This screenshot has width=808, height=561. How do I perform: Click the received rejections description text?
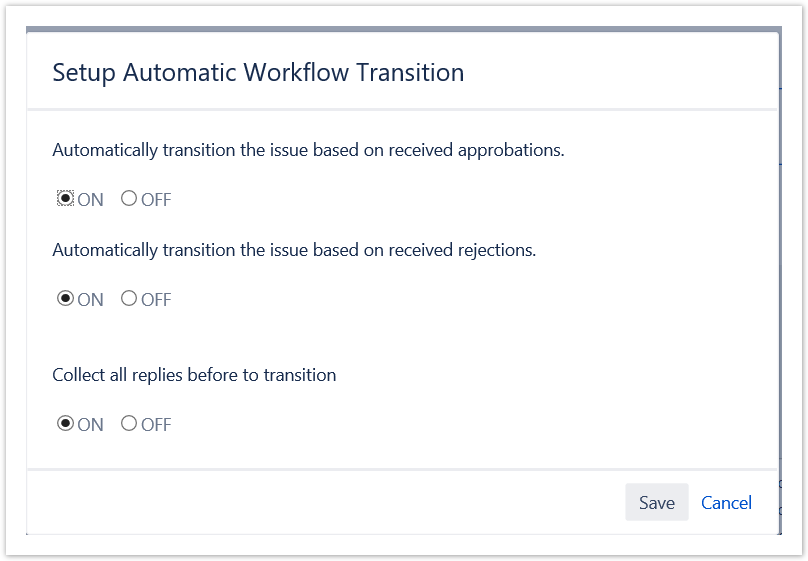[294, 251]
